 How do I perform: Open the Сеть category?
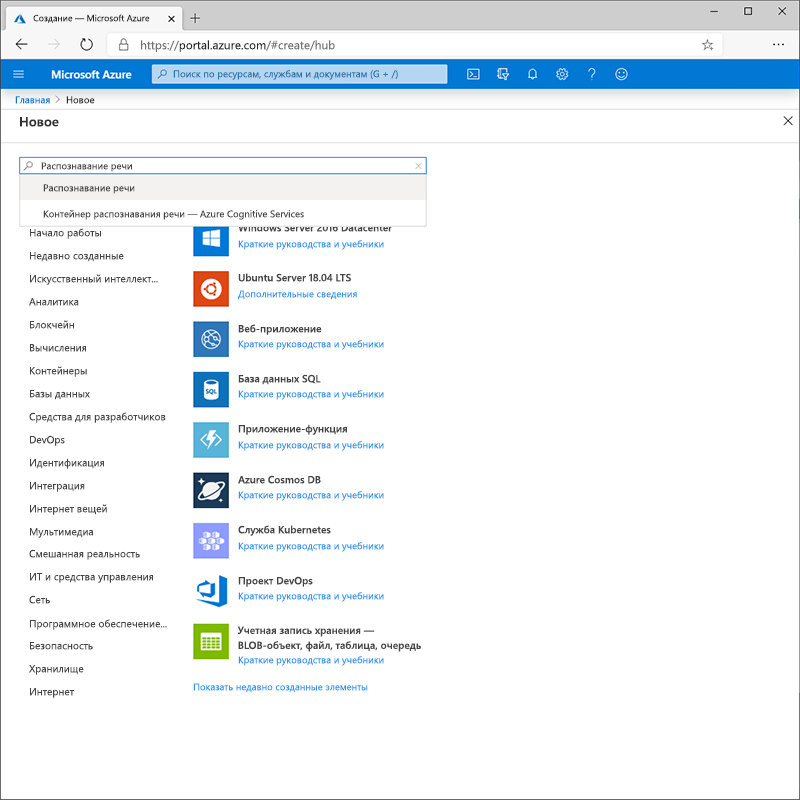(x=39, y=599)
